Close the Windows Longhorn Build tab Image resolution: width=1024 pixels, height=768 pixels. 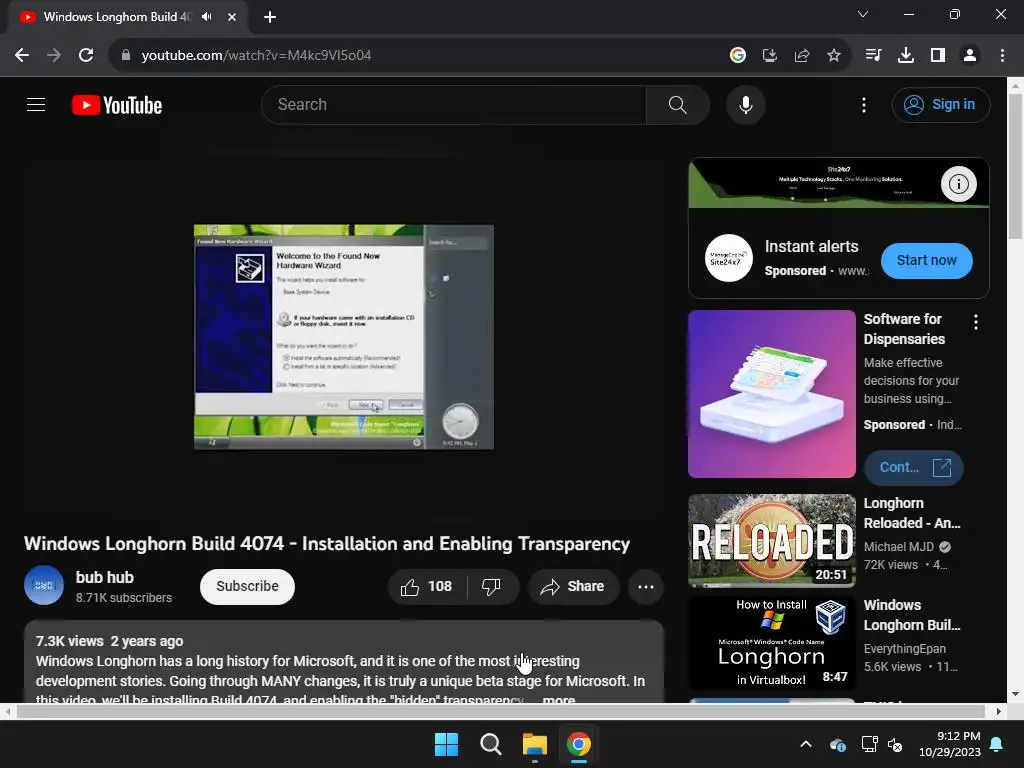(x=232, y=17)
